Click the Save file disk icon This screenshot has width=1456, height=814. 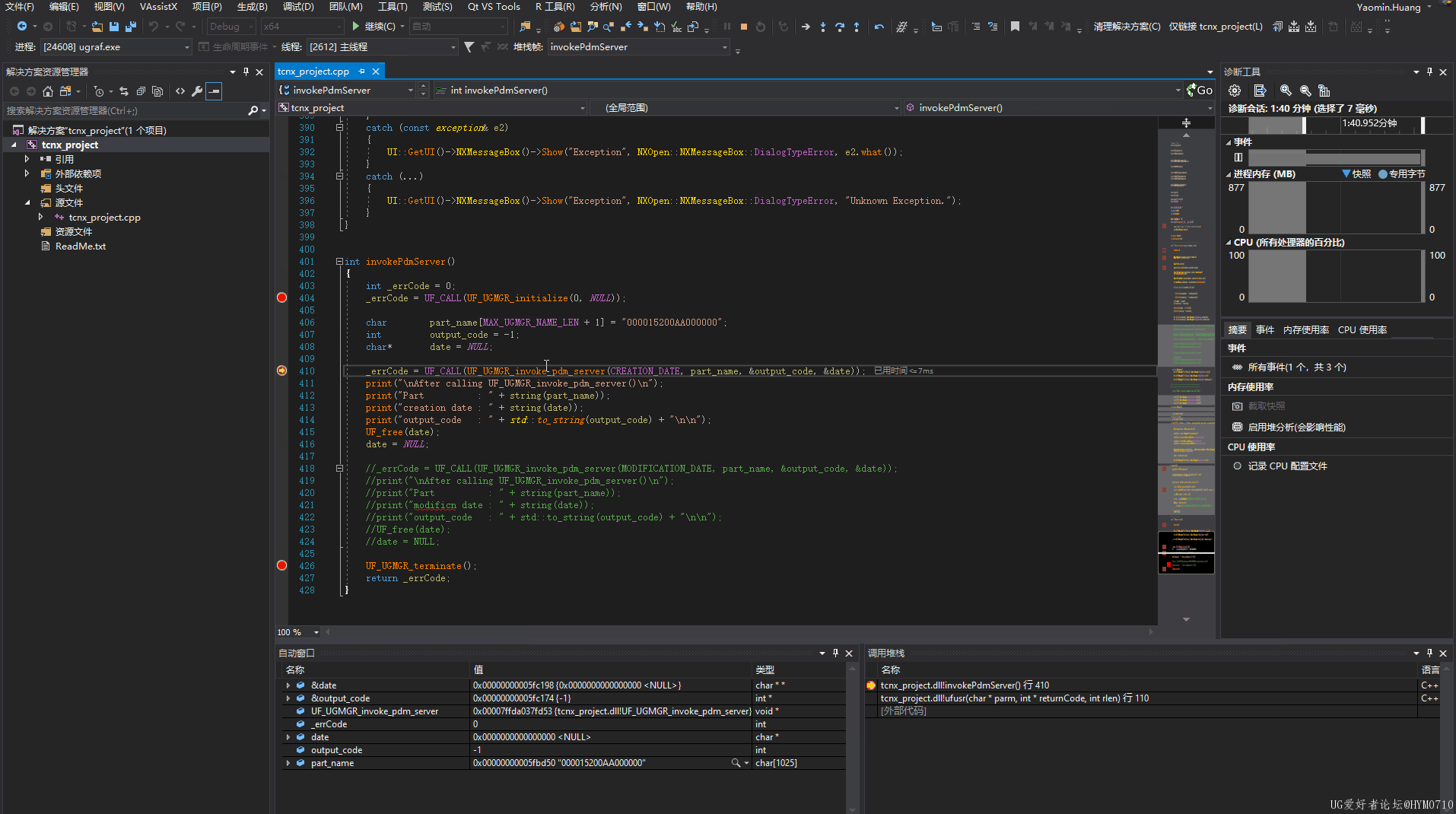coord(114,27)
